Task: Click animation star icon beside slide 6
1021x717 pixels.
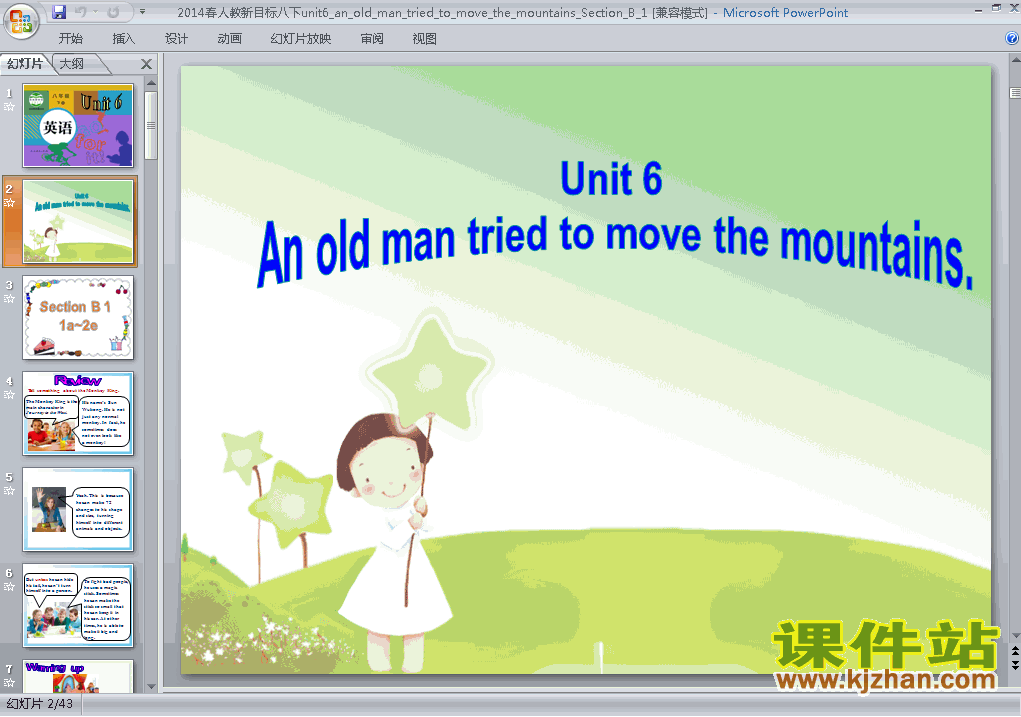Action: coord(9,587)
